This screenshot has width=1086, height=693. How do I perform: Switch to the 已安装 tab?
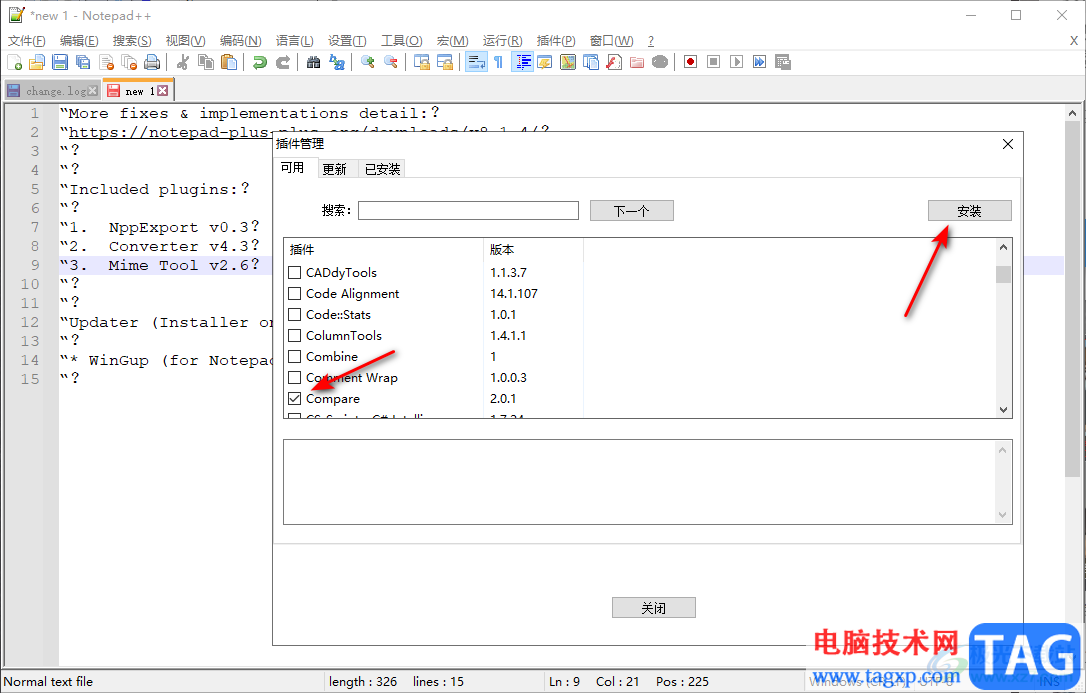[x=382, y=169]
